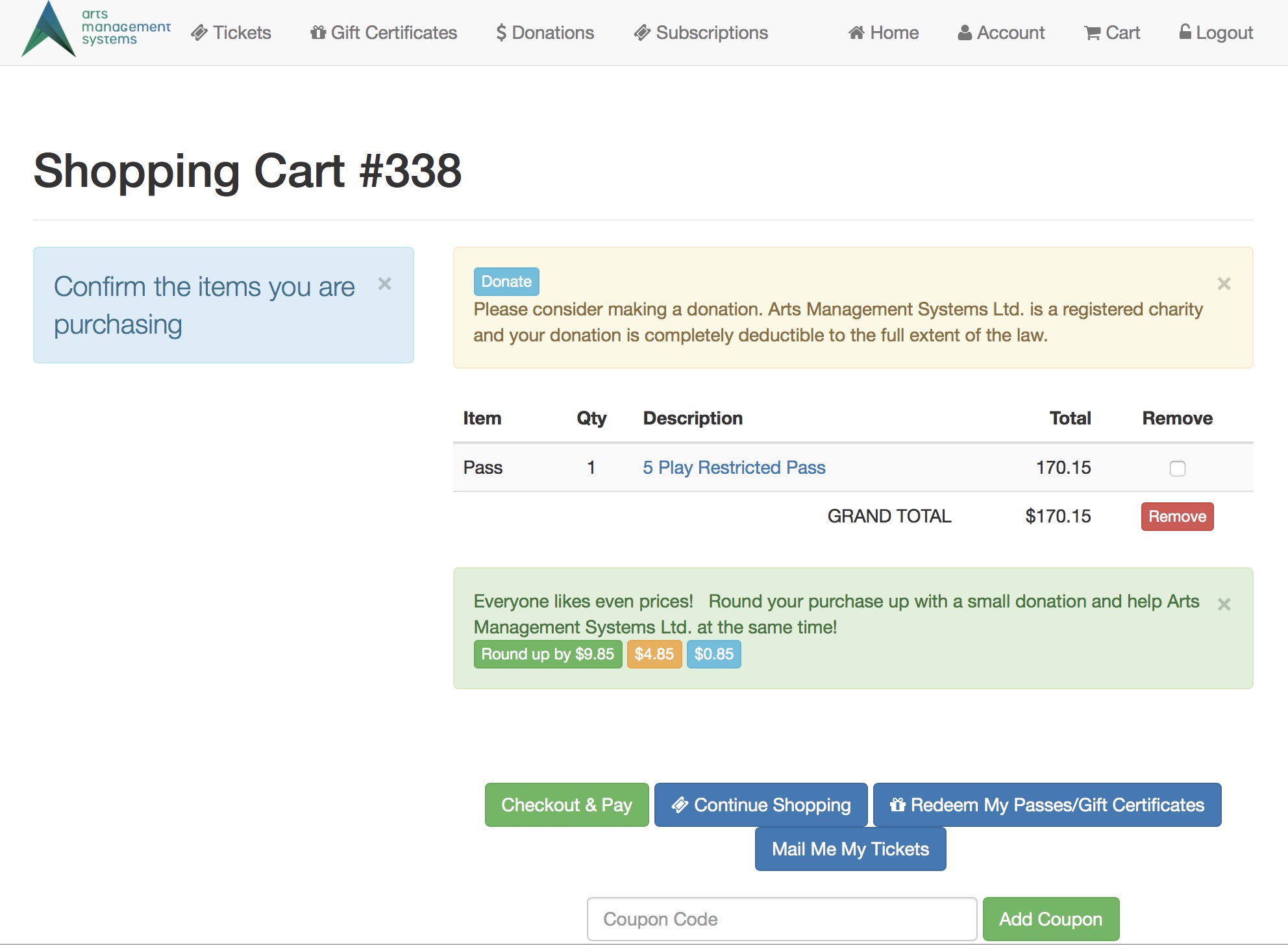Image resolution: width=1288 pixels, height=945 pixels.
Task: Dismiss the donation suggestion banner
Action: pos(1224,284)
